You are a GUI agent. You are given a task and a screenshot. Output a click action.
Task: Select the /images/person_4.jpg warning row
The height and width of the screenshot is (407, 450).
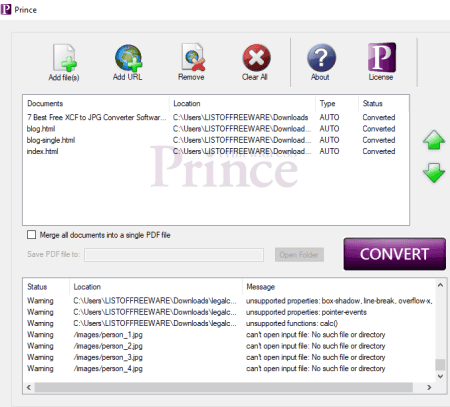pyautogui.click(x=229, y=369)
